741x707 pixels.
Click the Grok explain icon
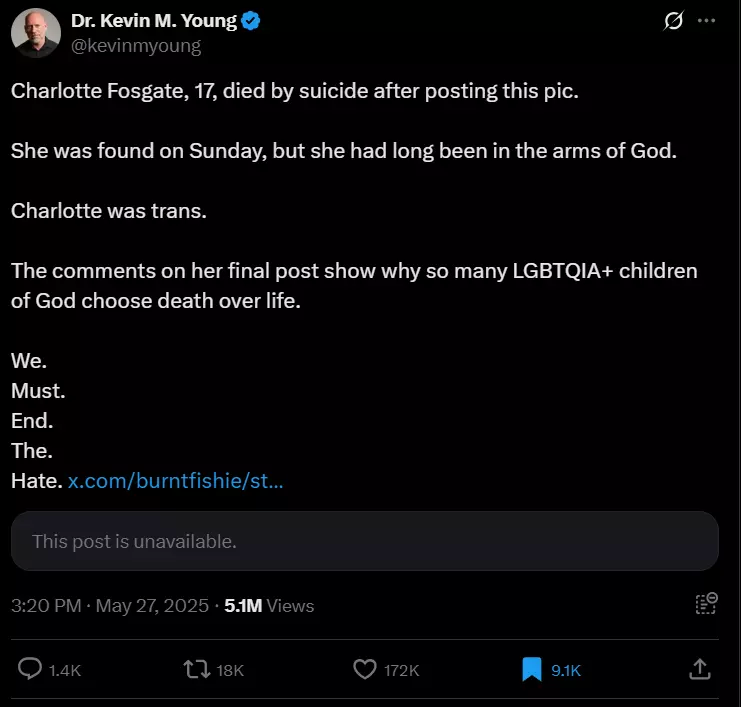674,21
